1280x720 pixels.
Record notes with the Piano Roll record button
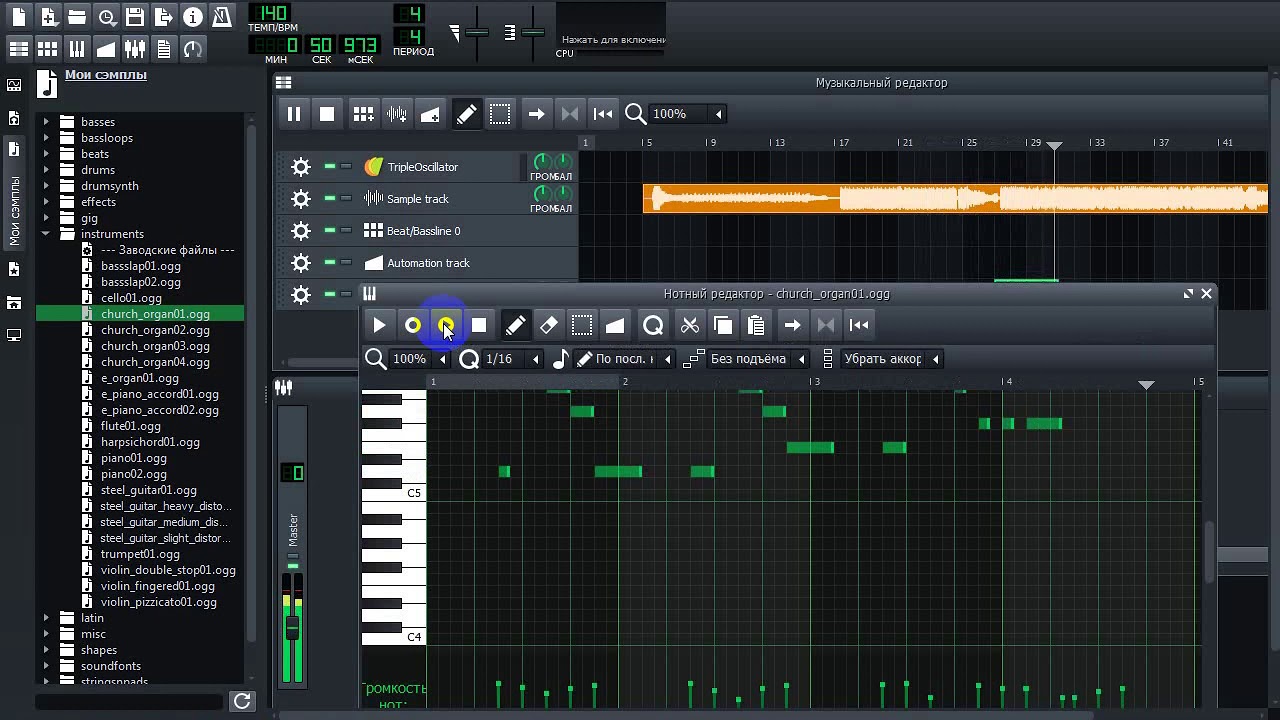[413, 325]
